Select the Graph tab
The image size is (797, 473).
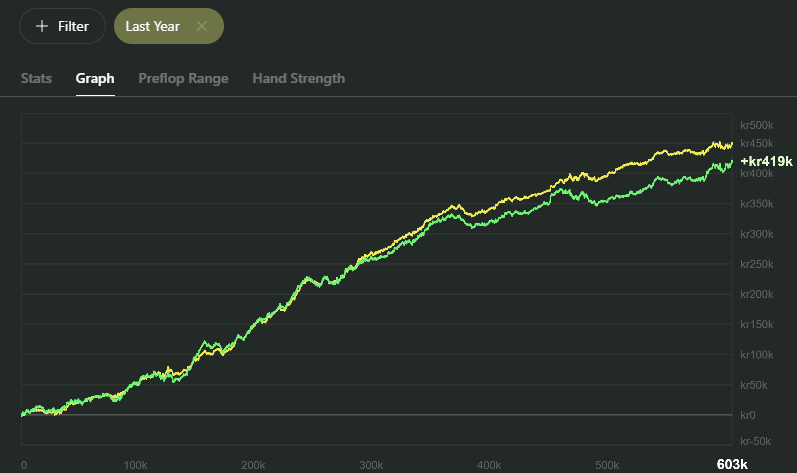pyautogui.click(x=95, y=78)
